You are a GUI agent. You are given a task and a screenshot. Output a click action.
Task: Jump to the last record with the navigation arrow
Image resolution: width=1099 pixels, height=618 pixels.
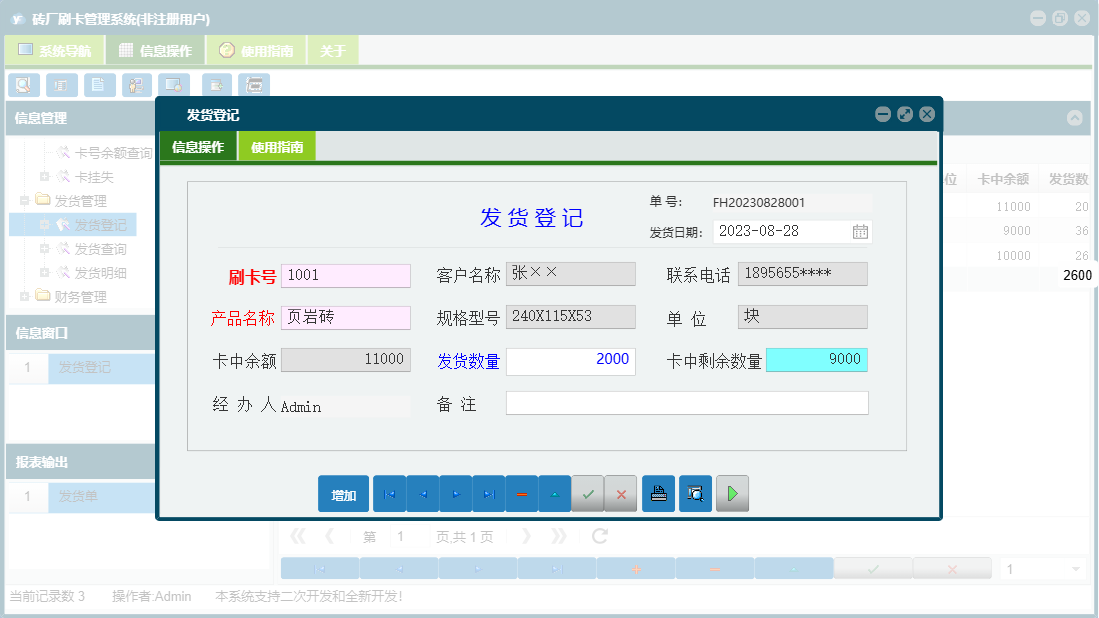coord(489,493)
